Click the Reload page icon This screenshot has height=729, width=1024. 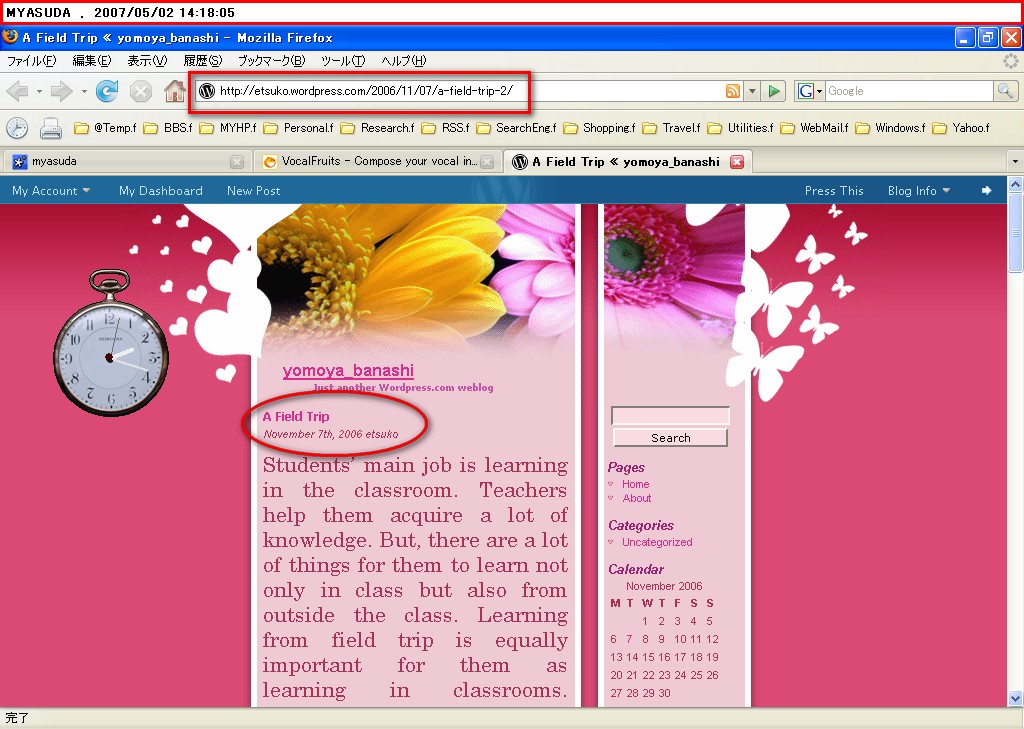pos(107,91)
